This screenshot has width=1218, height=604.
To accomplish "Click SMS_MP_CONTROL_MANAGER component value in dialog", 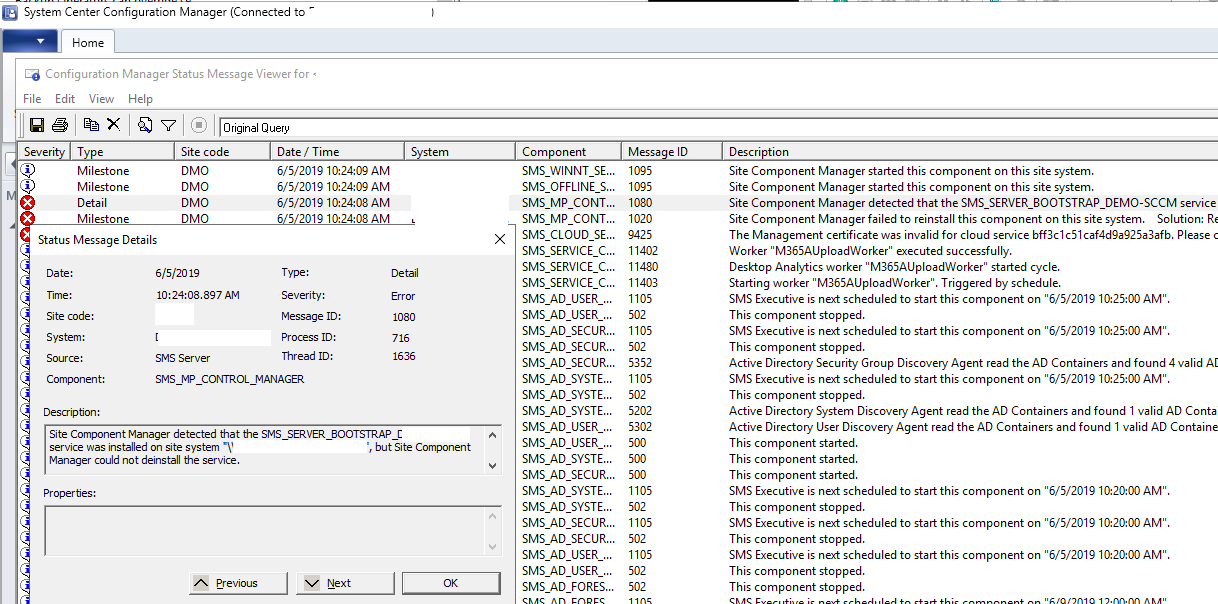I will pyautogui.click(x=230, y=379).
